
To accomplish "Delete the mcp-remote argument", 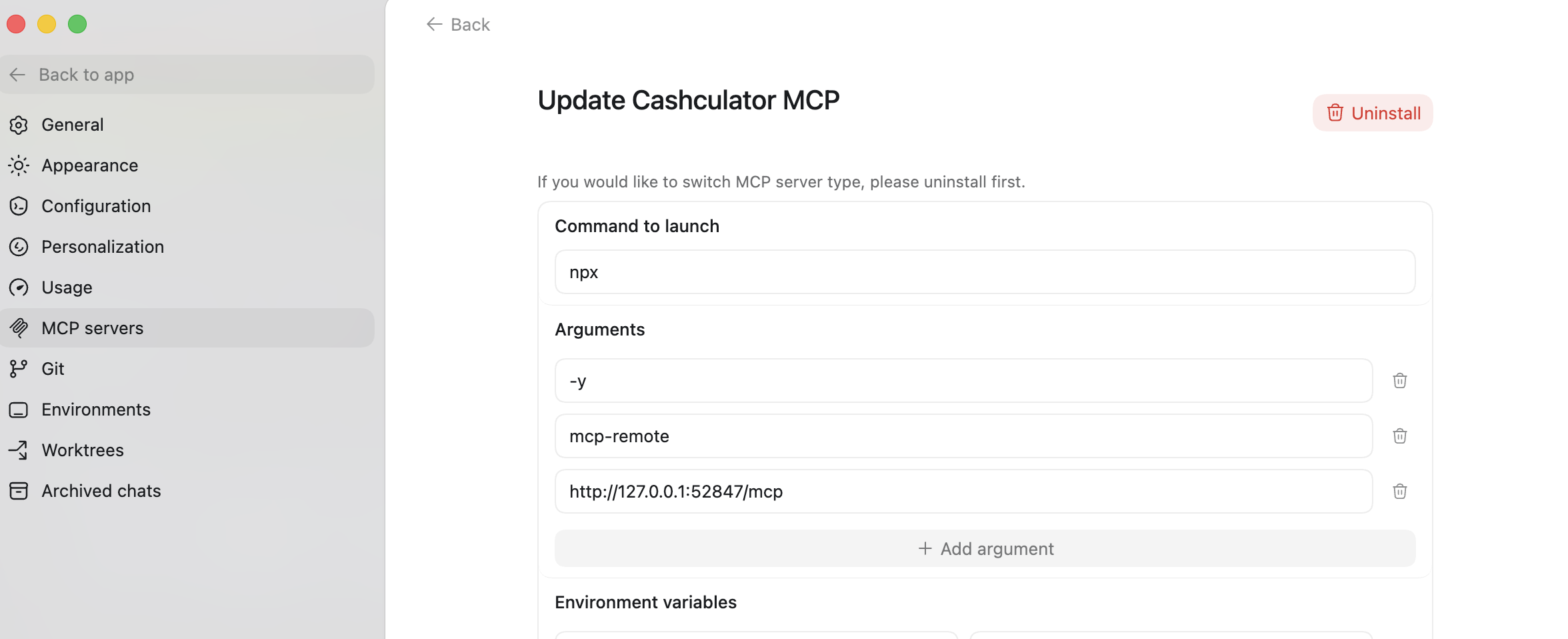I will click(1400, 436).
